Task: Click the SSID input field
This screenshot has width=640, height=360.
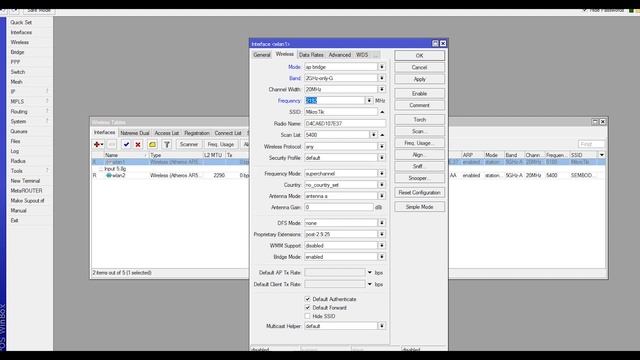Action: click(341, 112)
